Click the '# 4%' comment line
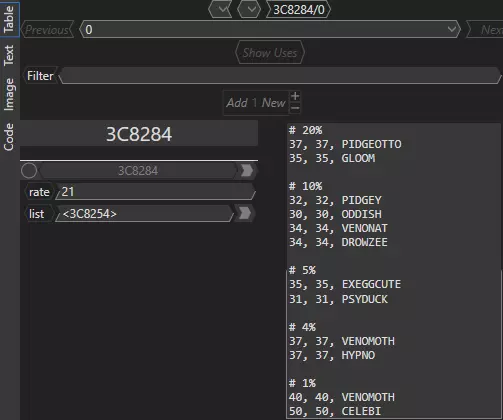Viewport: 503px width, 420px height. click(x=302, y=327)
